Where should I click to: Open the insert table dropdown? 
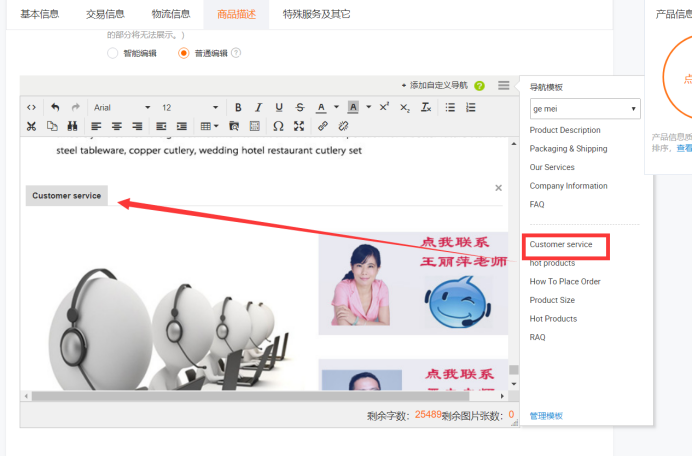(210, 127)
